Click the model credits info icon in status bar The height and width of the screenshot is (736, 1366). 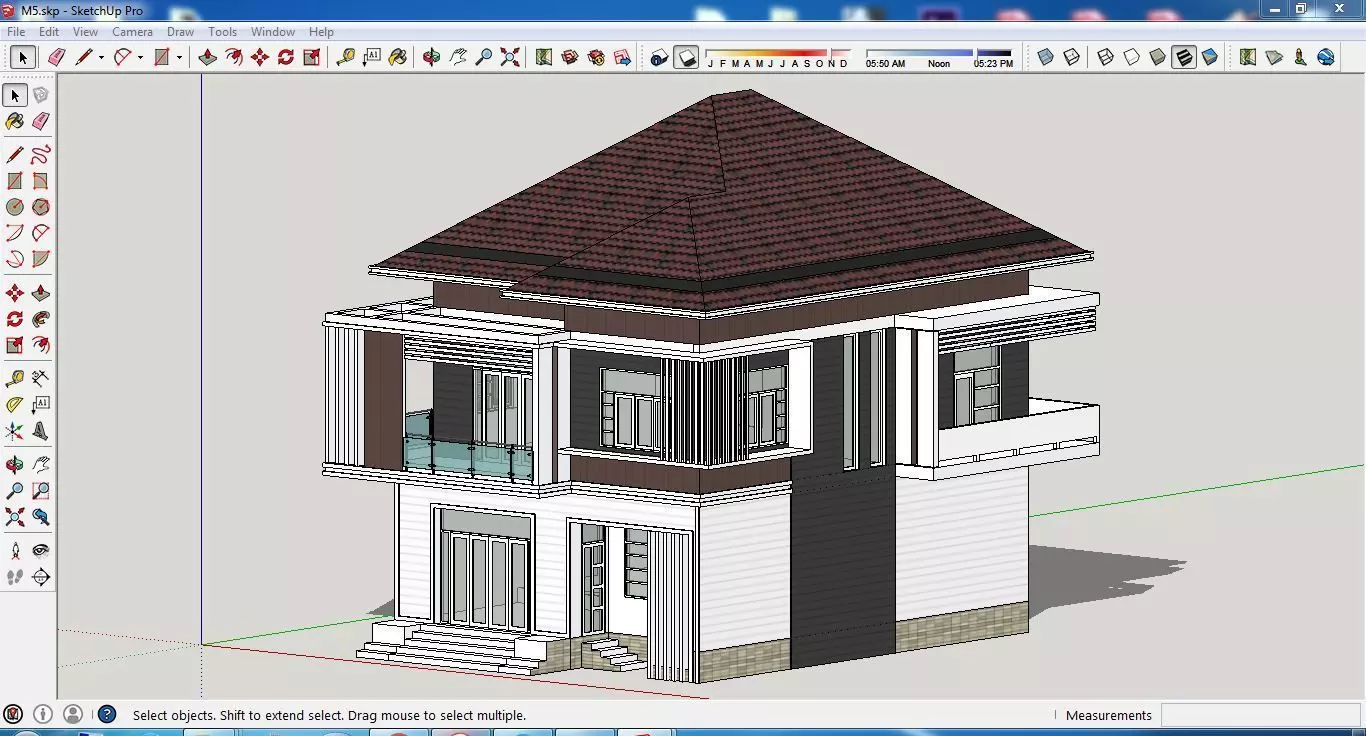pyautogui.click(x=43, y=715)
